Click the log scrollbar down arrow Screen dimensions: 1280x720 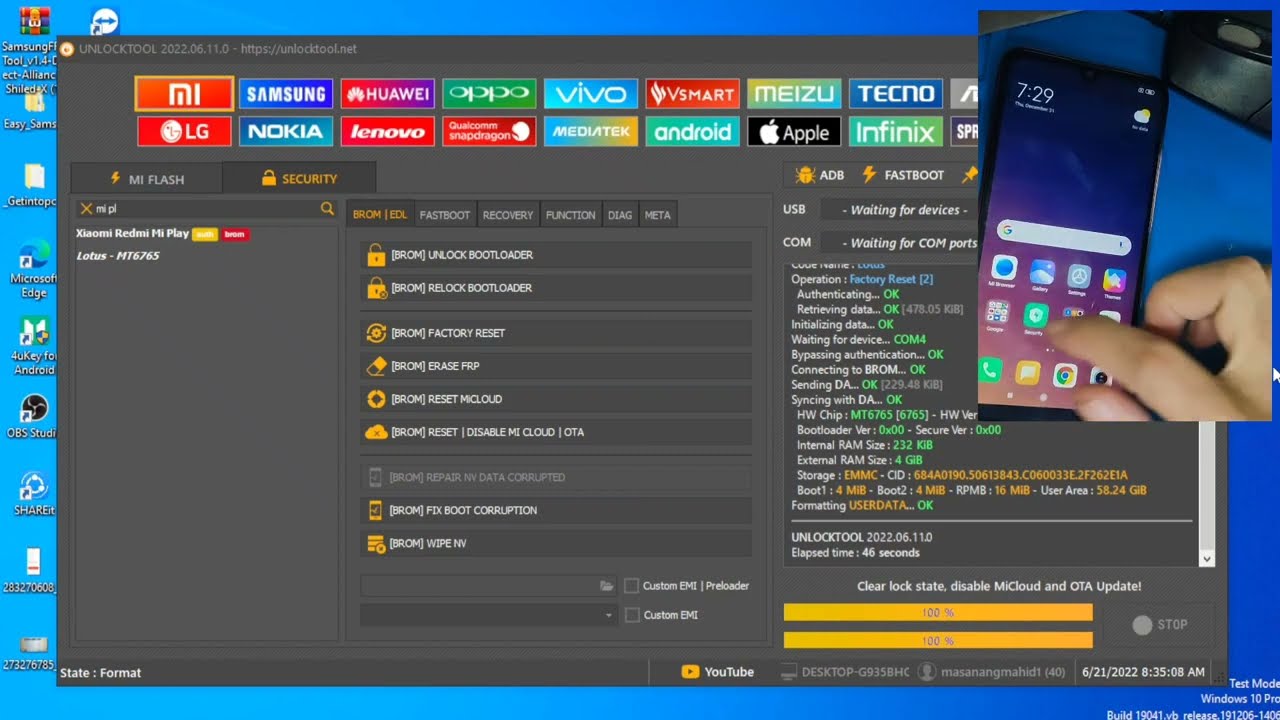pos(1207,559)
